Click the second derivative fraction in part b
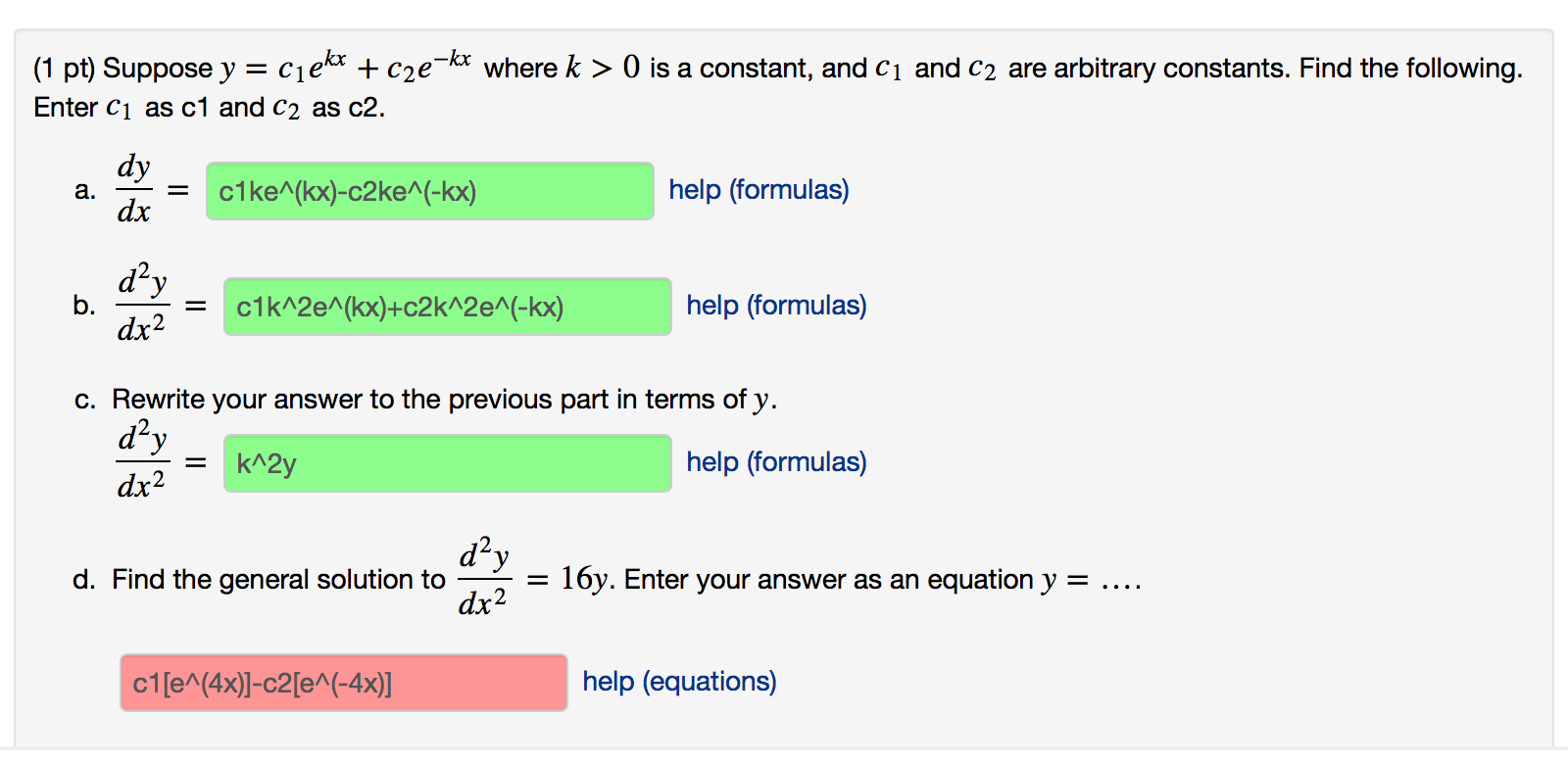The height and width of the screenshot is (764, 1568). [142, 305]
